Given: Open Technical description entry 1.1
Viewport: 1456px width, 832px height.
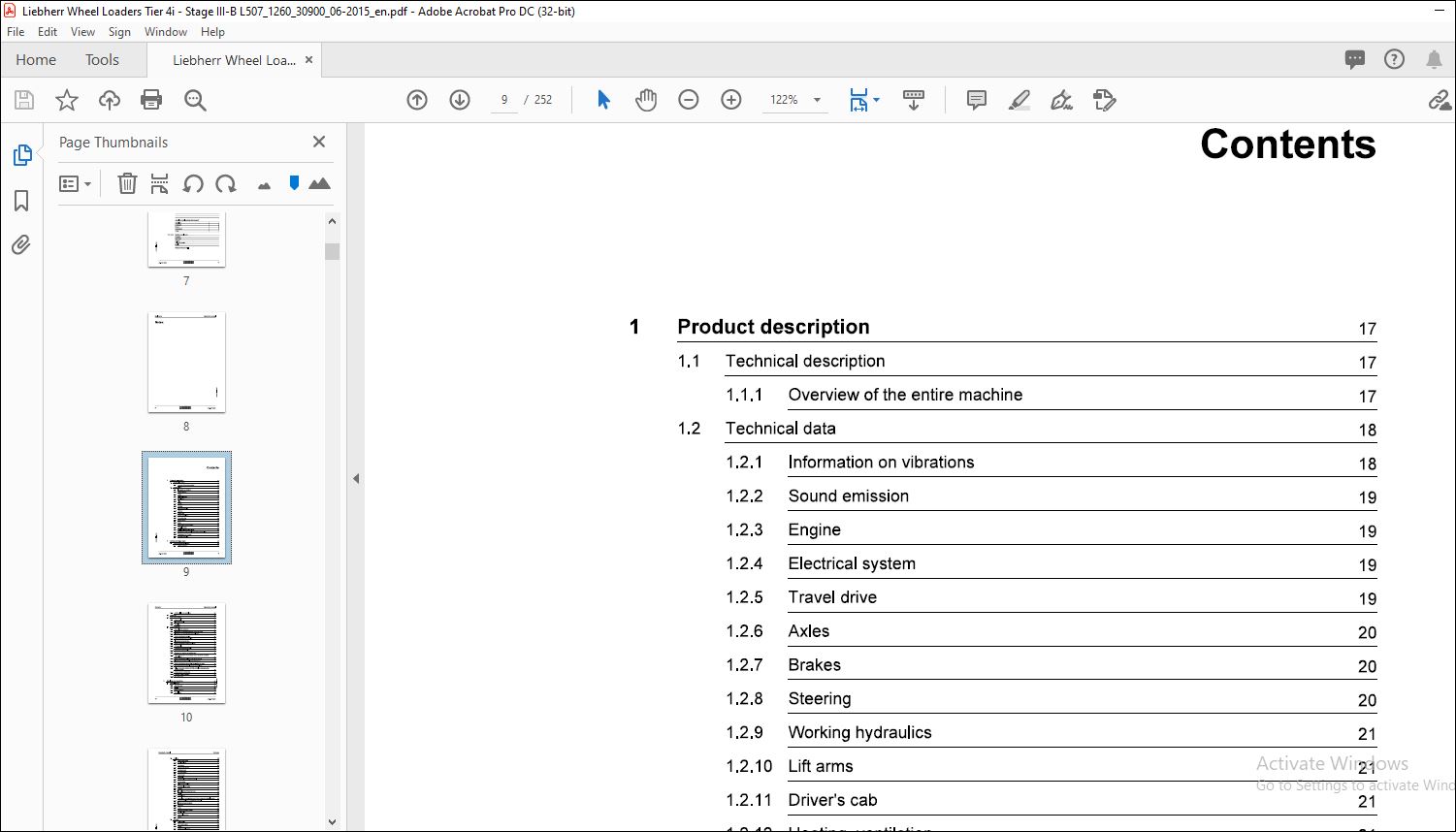Looking at the screenshot, I should [x=805, y=361].
